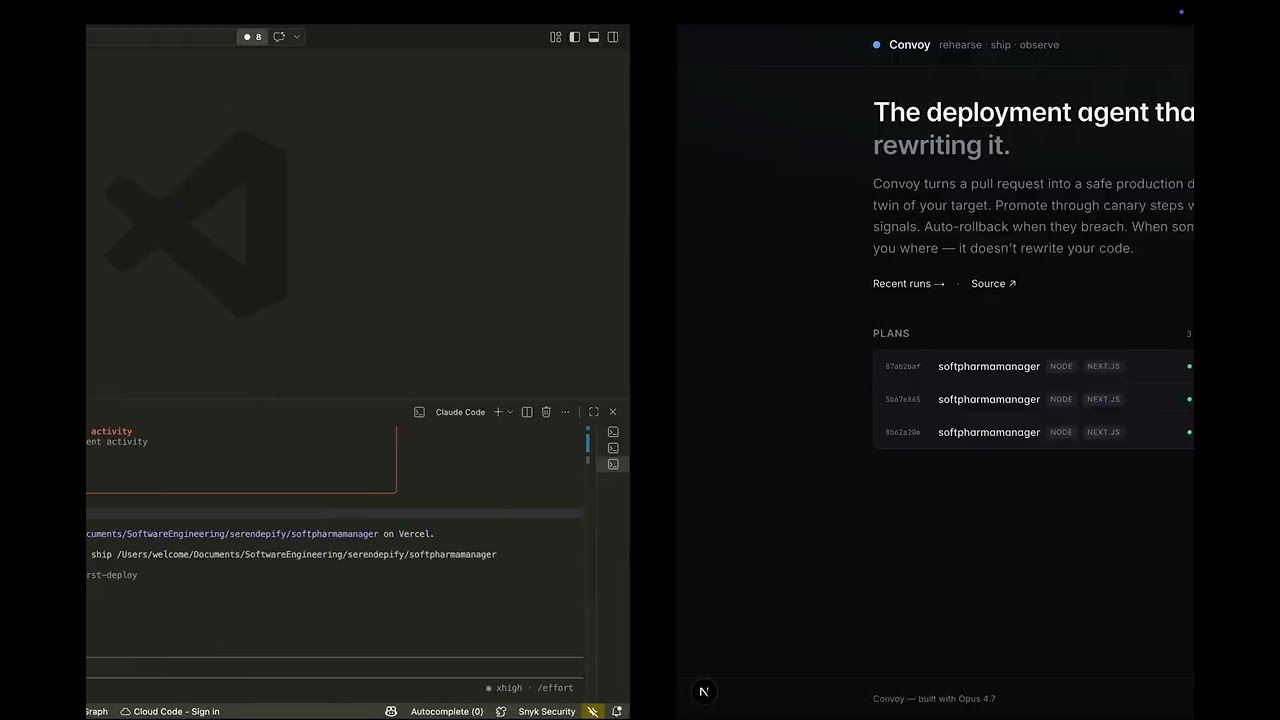Click the softpharmamanager path link in the terminal
Image resolution: width=1280 pixels, height=720 pixels.
tap(232, 534)
